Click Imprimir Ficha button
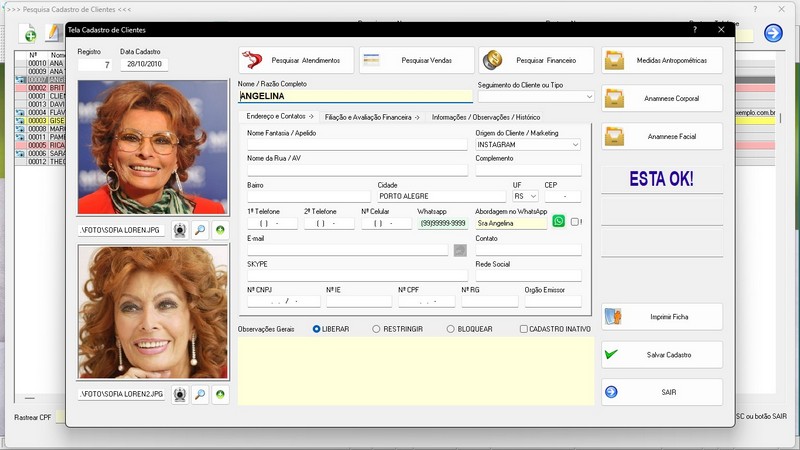The height and width of the screenshot is (450, 800). pyautogui.click(x=662, y=317)
